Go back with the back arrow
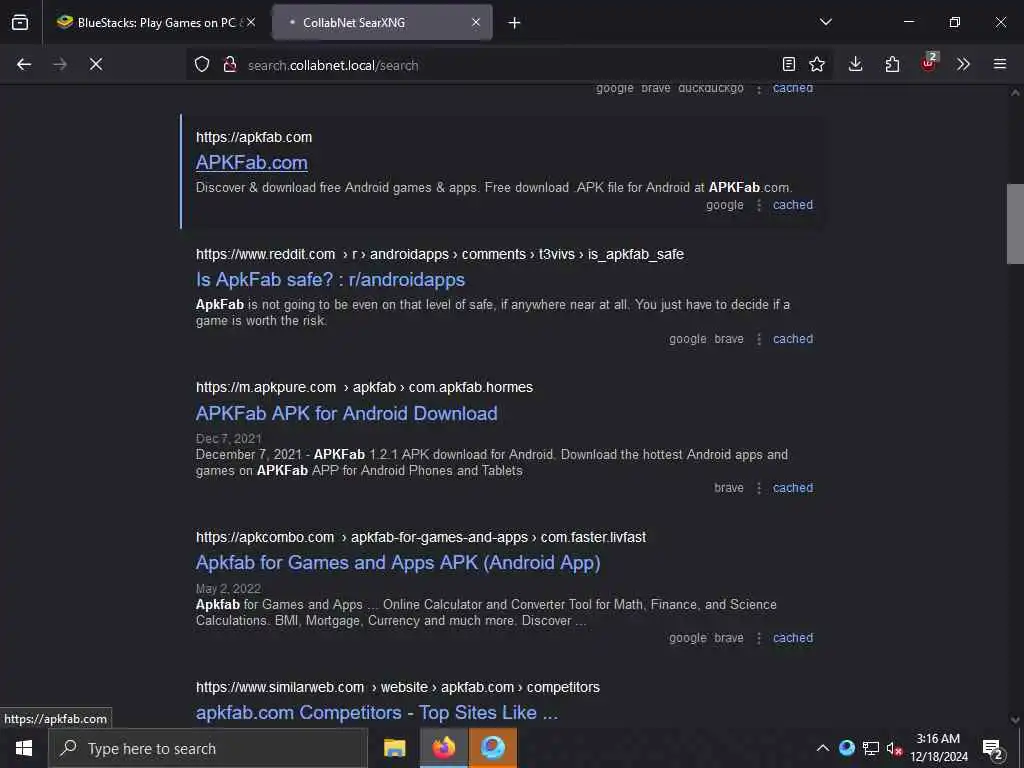Image resolution: width=1024 pixels, height=768 pixels. tap(24, 64)
